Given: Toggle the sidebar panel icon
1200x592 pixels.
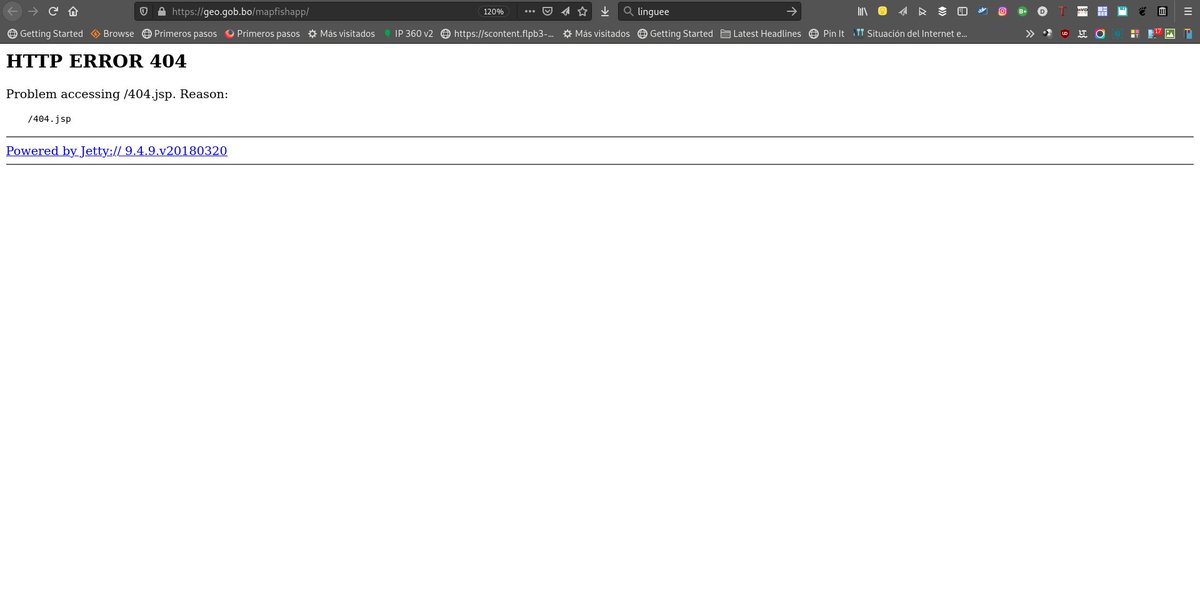Looking at the screenshot, I should pos(962,11).
